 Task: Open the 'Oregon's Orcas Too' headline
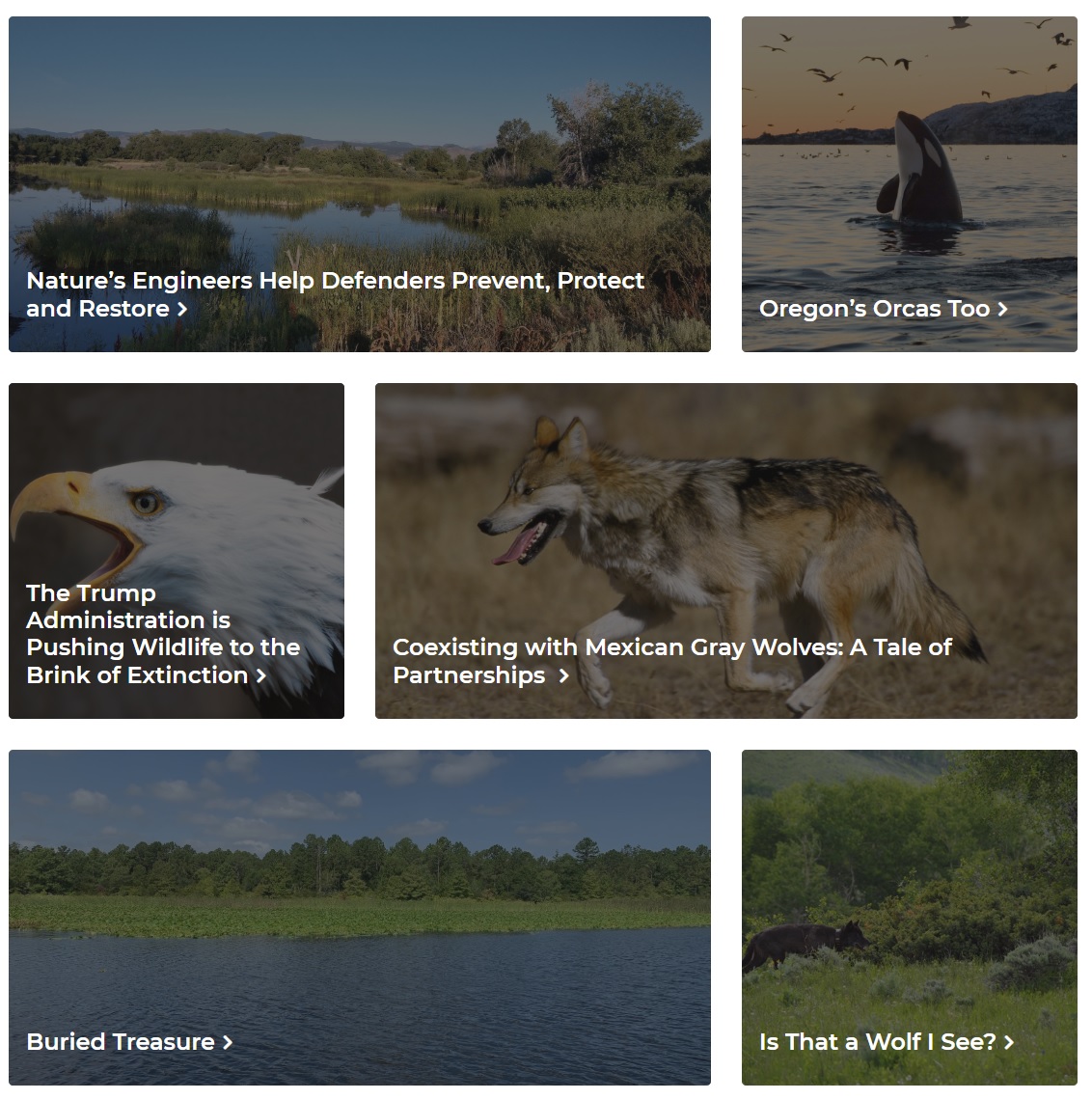coord(874,309)
